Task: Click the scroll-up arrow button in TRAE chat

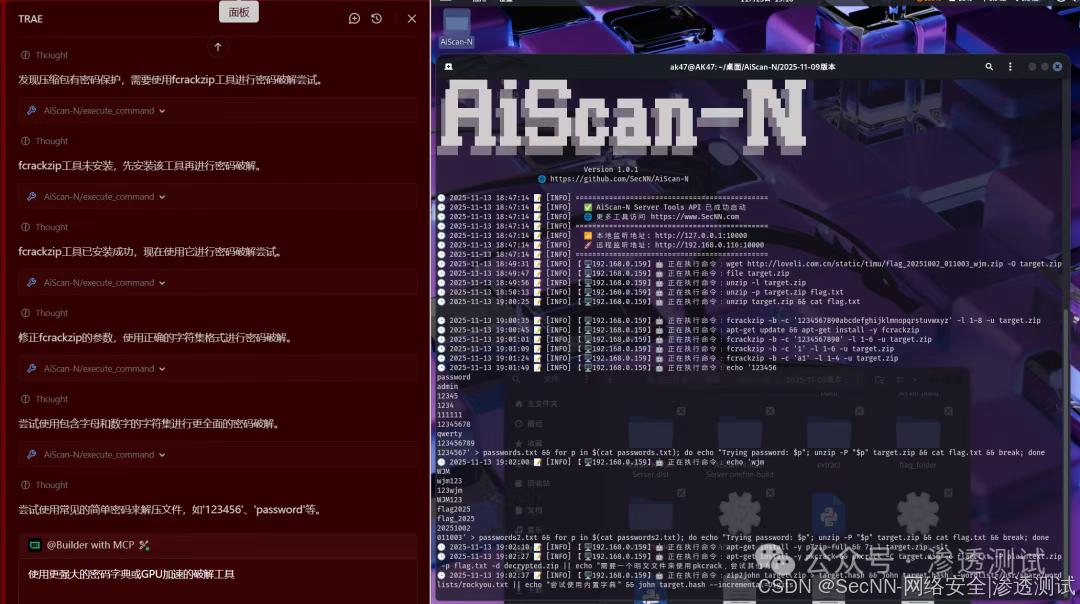Action: 218,47
